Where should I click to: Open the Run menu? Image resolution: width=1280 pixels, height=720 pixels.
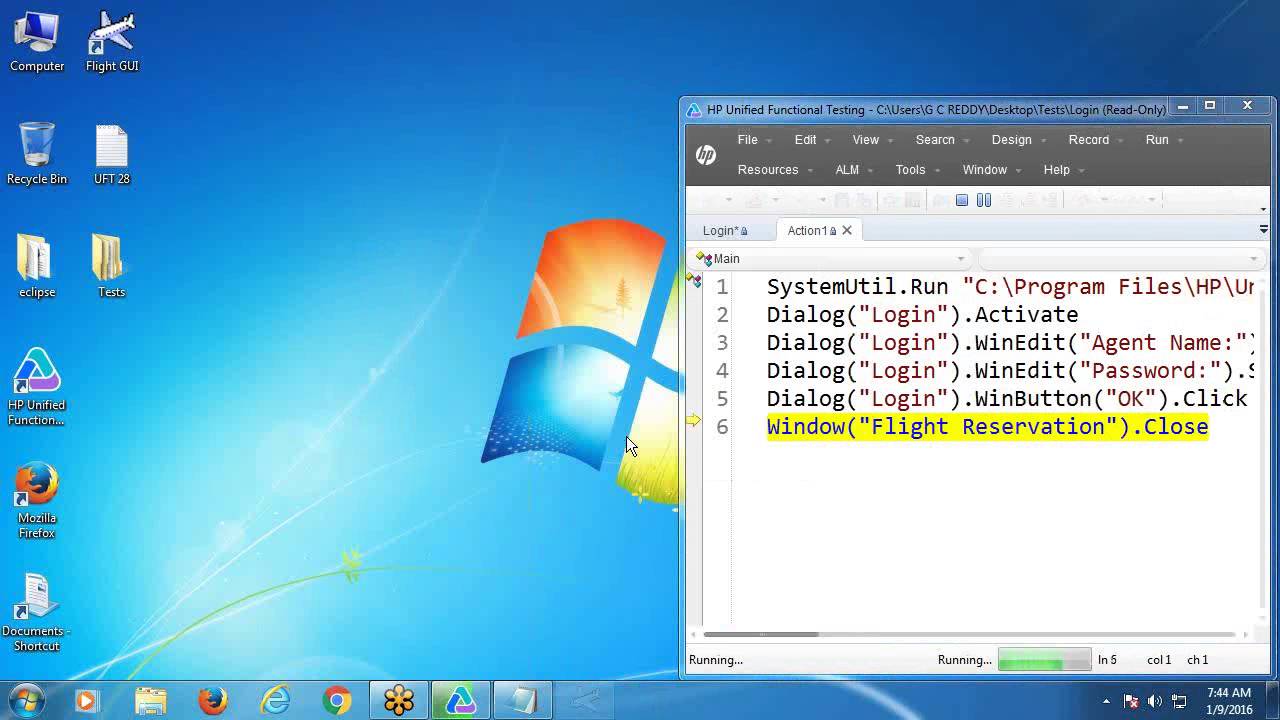[1164, 140]
